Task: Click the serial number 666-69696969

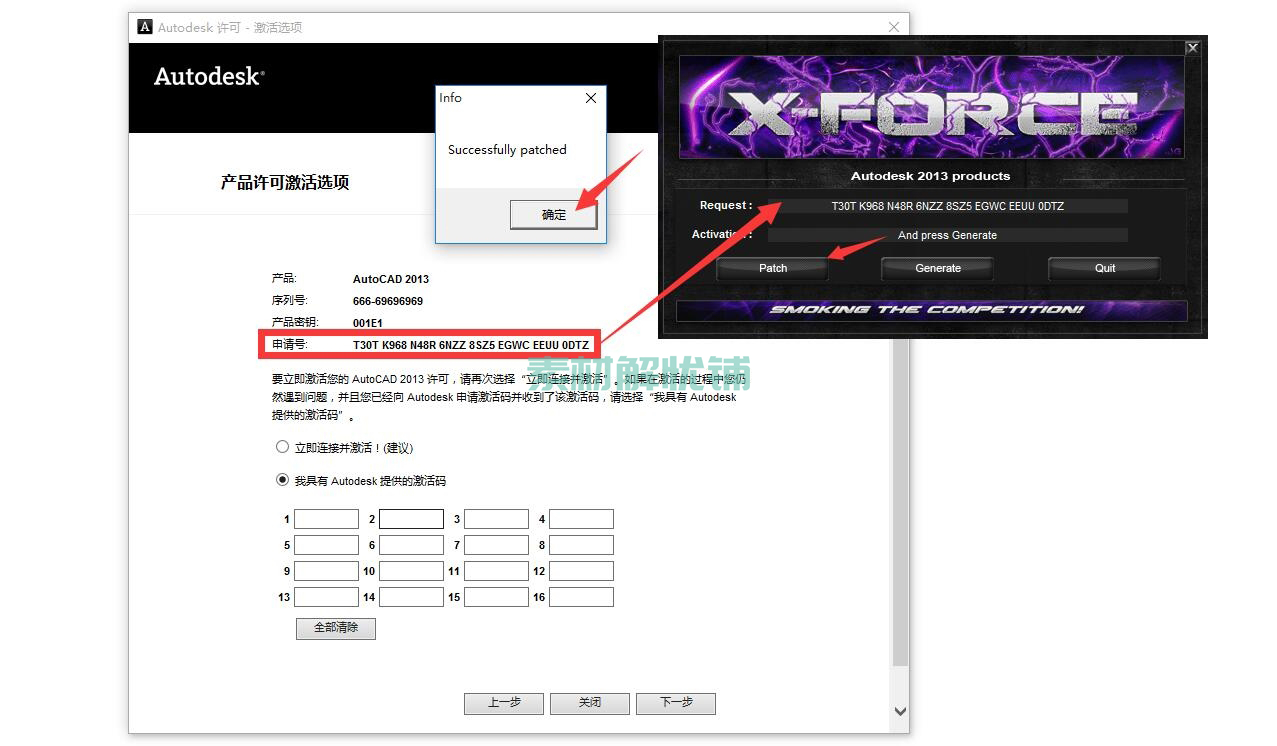Action: tap(388, 301)
